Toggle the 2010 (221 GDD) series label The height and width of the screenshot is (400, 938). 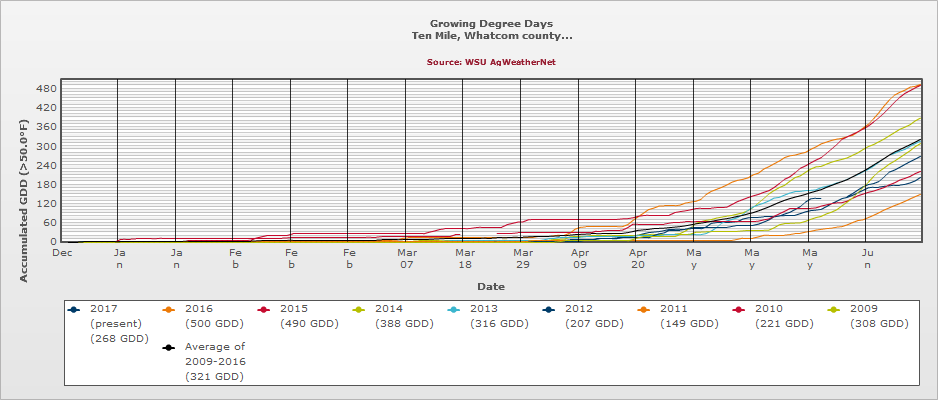coord(783,316)
